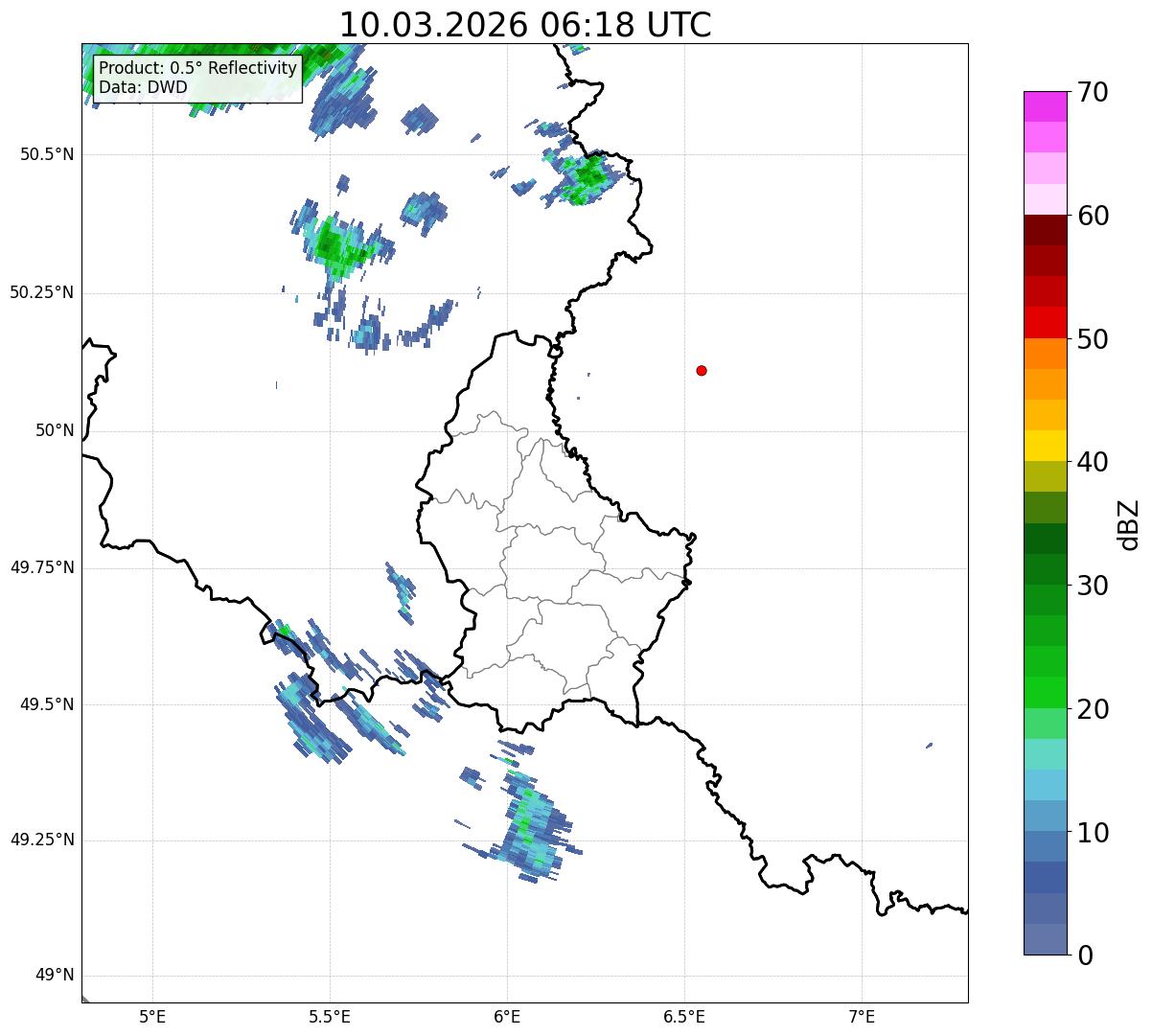Click the dBZ colorbar axis label
The image size is (1152, 1036).
pyautogui.click(x=1129, y=524)
